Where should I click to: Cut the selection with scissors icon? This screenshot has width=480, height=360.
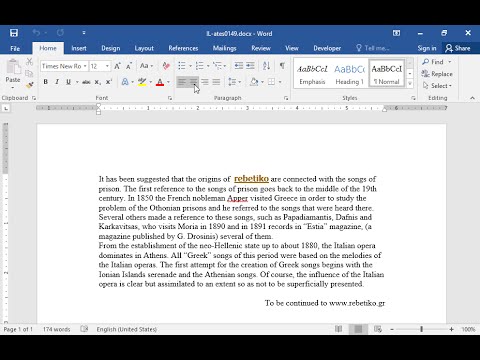click(29, 62)
